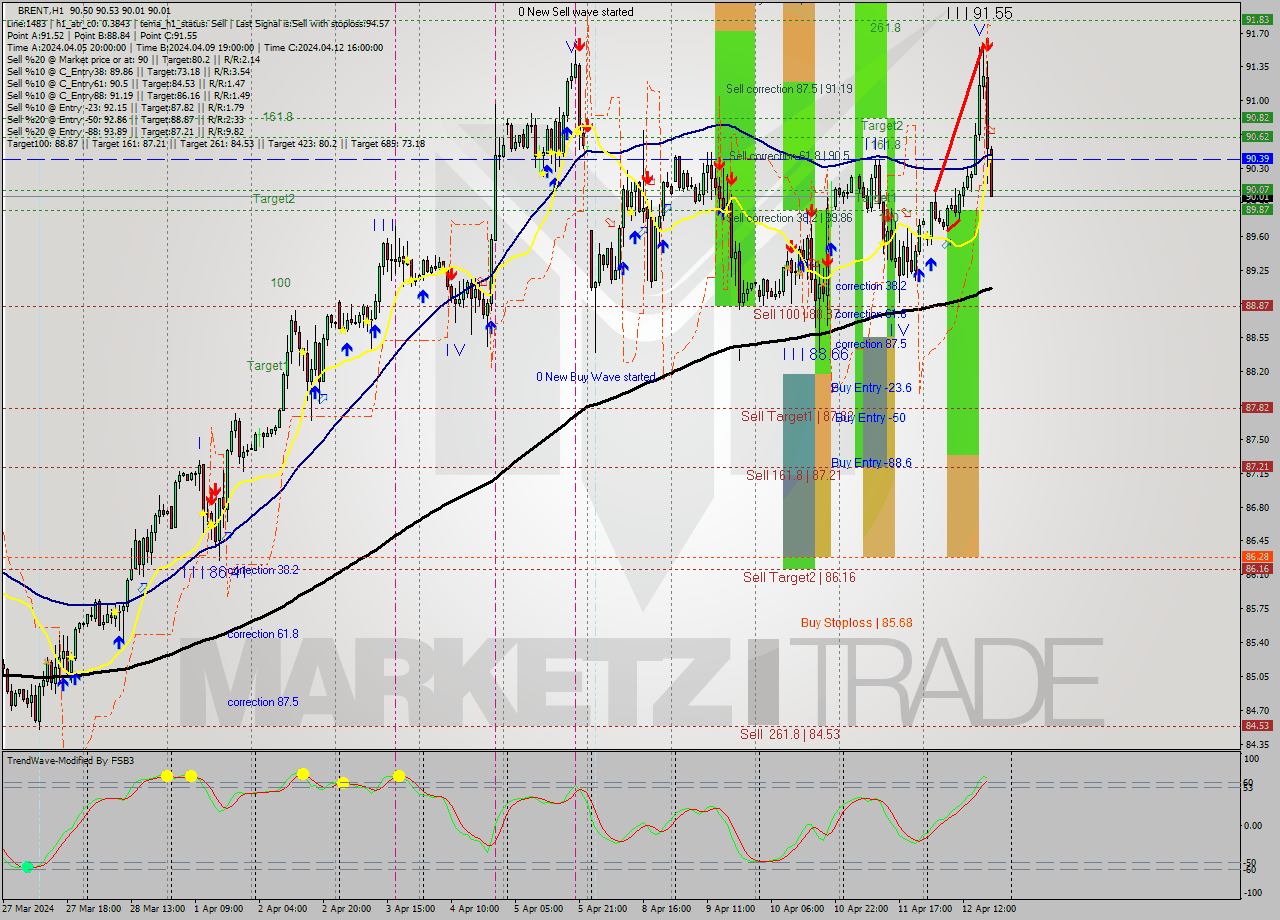Viewport: 1280px width, 920px height.
Task: Click the blue 90.39 price tag
Action: point(1257,159)
